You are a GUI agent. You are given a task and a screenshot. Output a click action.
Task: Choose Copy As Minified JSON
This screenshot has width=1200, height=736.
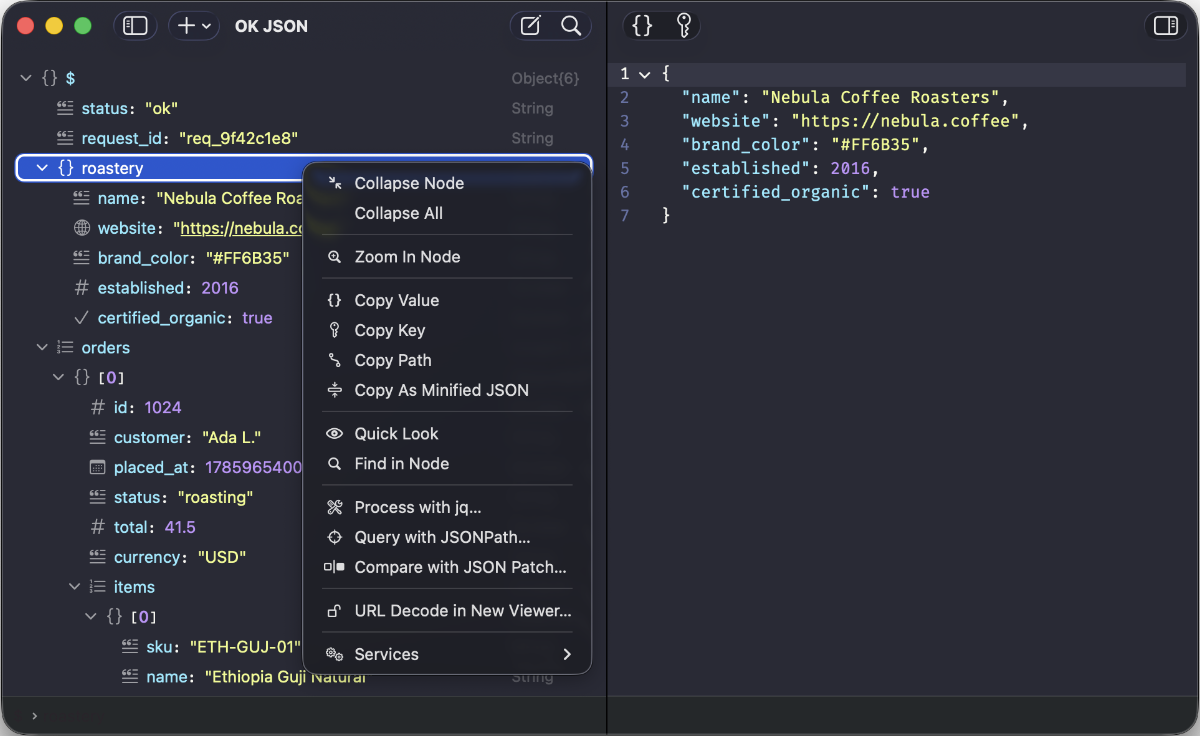447,390
